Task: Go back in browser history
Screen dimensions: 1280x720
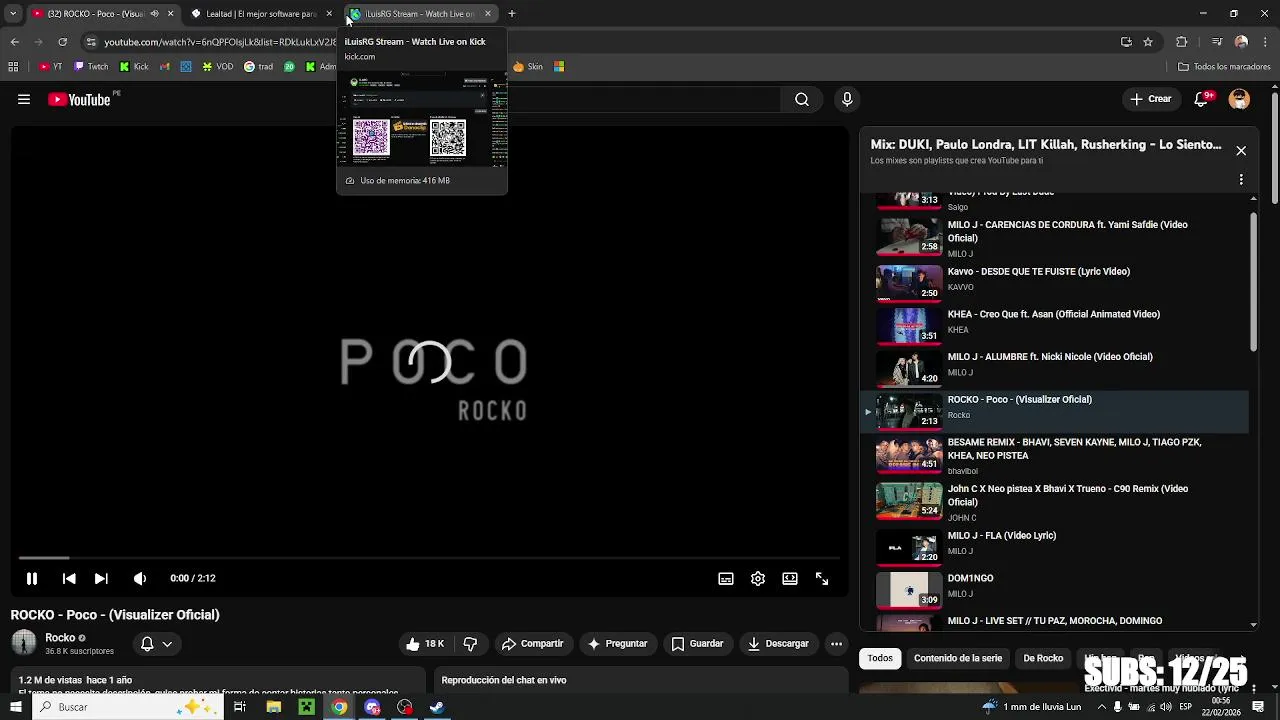Action: [x=14, y=42]
